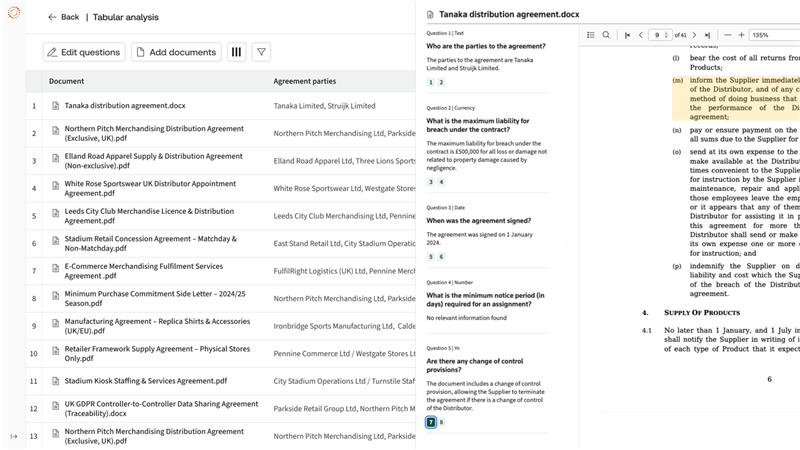
Task: Click the file icon of E-Commerce Merchandising row
Action: pyautogui.click(x=56, y=268)
